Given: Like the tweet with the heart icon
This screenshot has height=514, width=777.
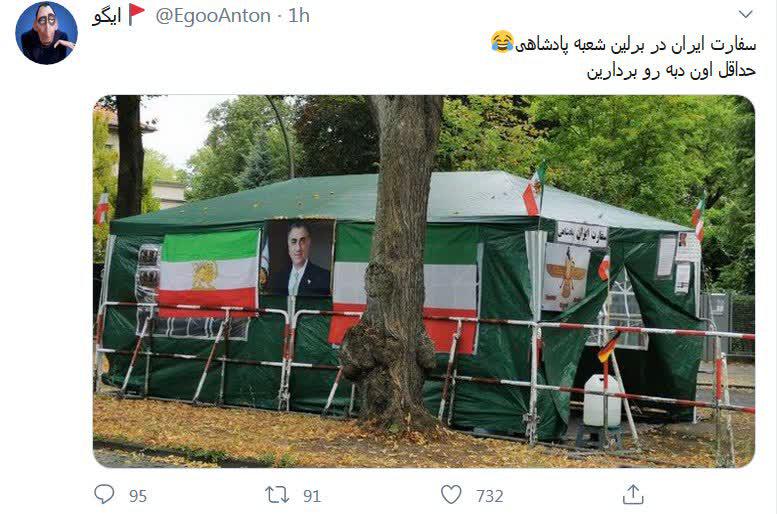Looking at the screenshot, I should (x=451, y=494).
